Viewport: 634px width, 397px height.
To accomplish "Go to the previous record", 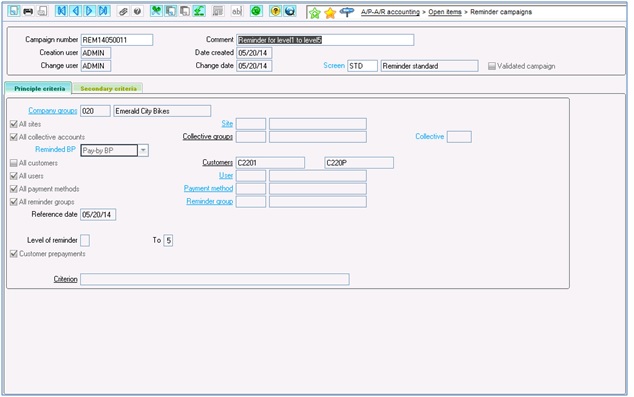I will (75, 11).
